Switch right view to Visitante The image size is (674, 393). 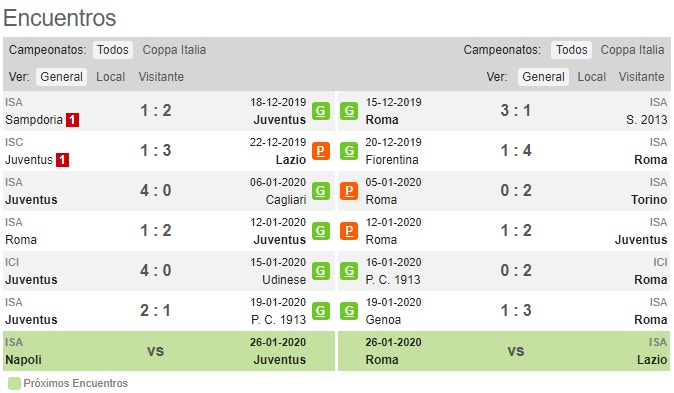(641, 77)
